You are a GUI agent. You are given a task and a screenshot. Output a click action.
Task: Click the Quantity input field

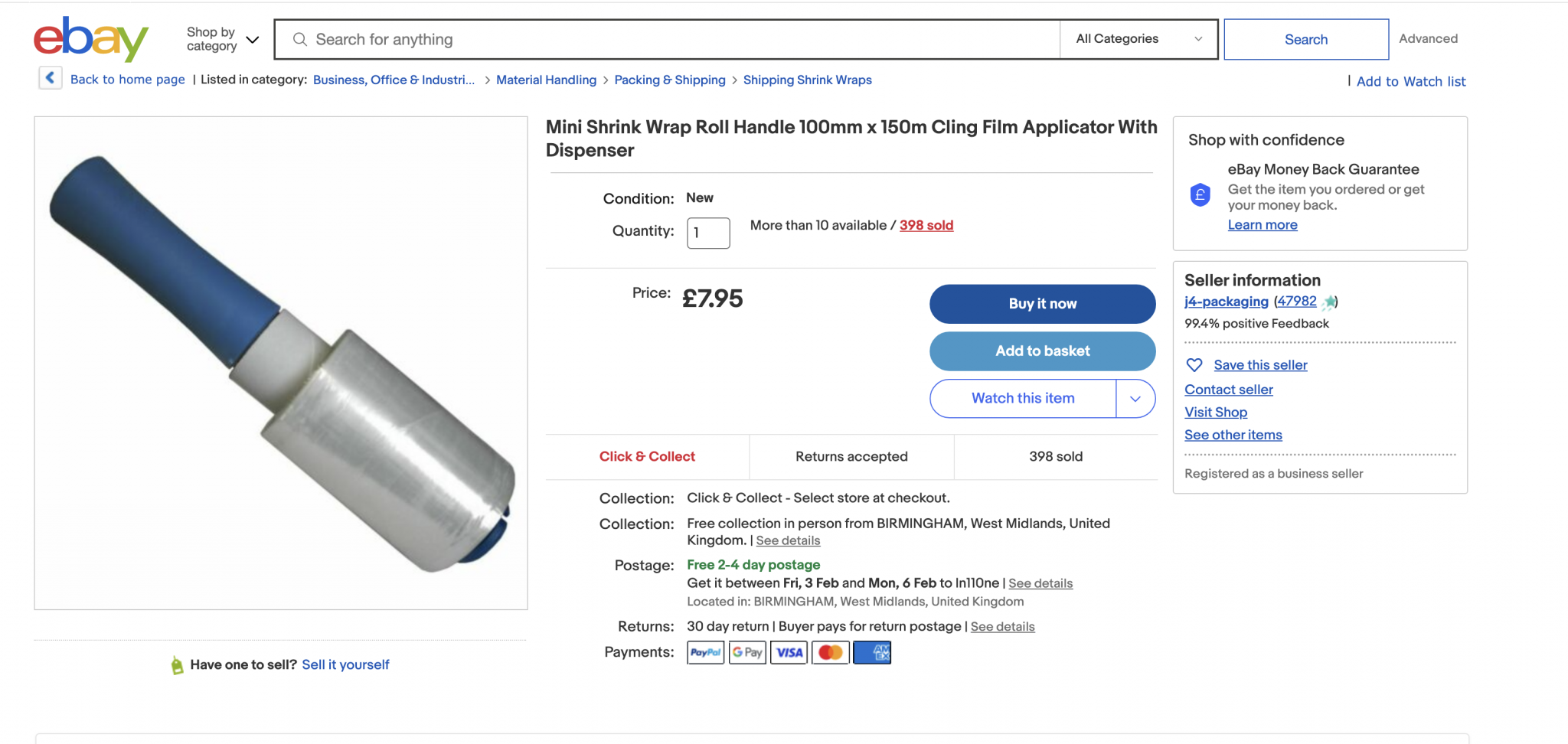[708, 233]
